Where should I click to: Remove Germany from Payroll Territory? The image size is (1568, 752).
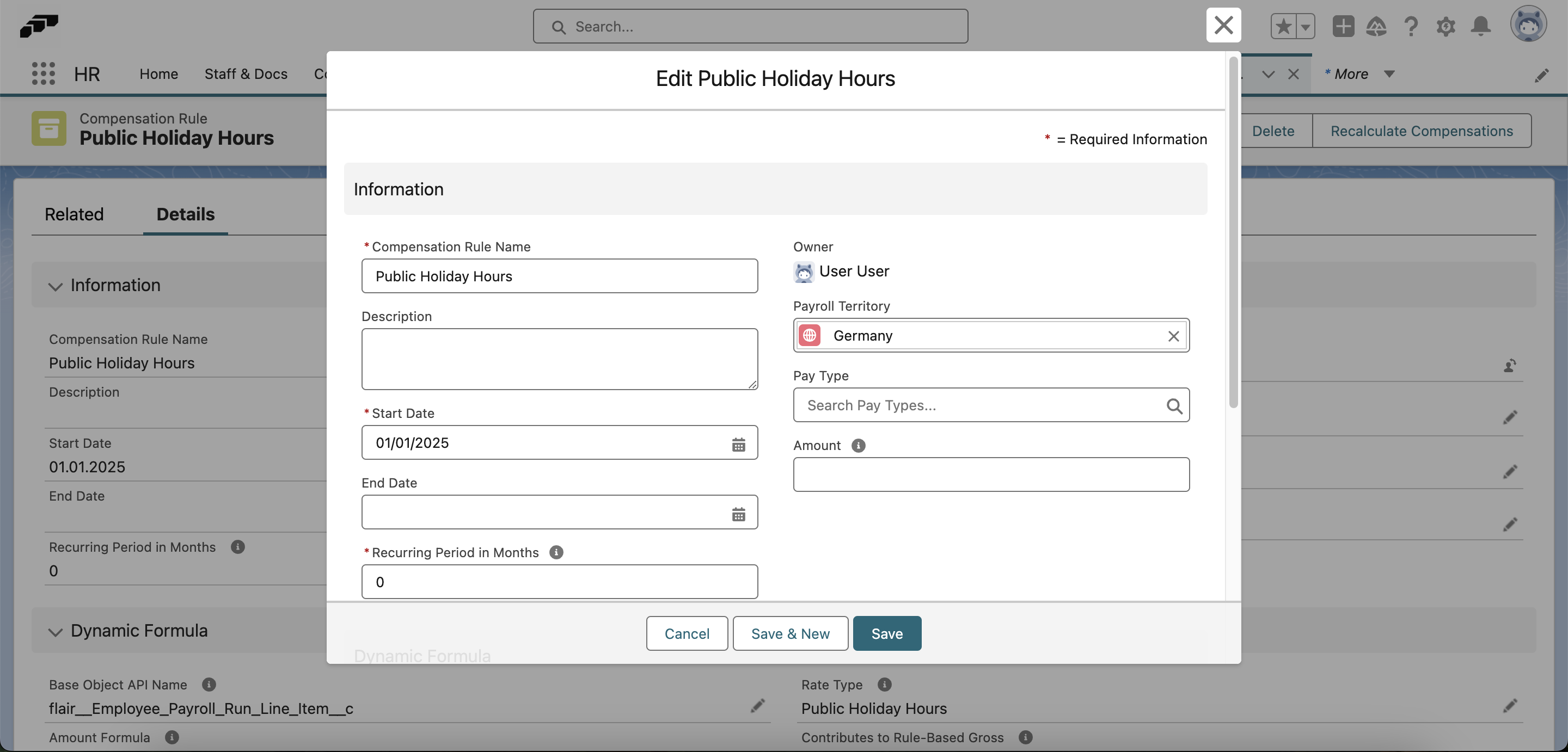[1174, 336]
